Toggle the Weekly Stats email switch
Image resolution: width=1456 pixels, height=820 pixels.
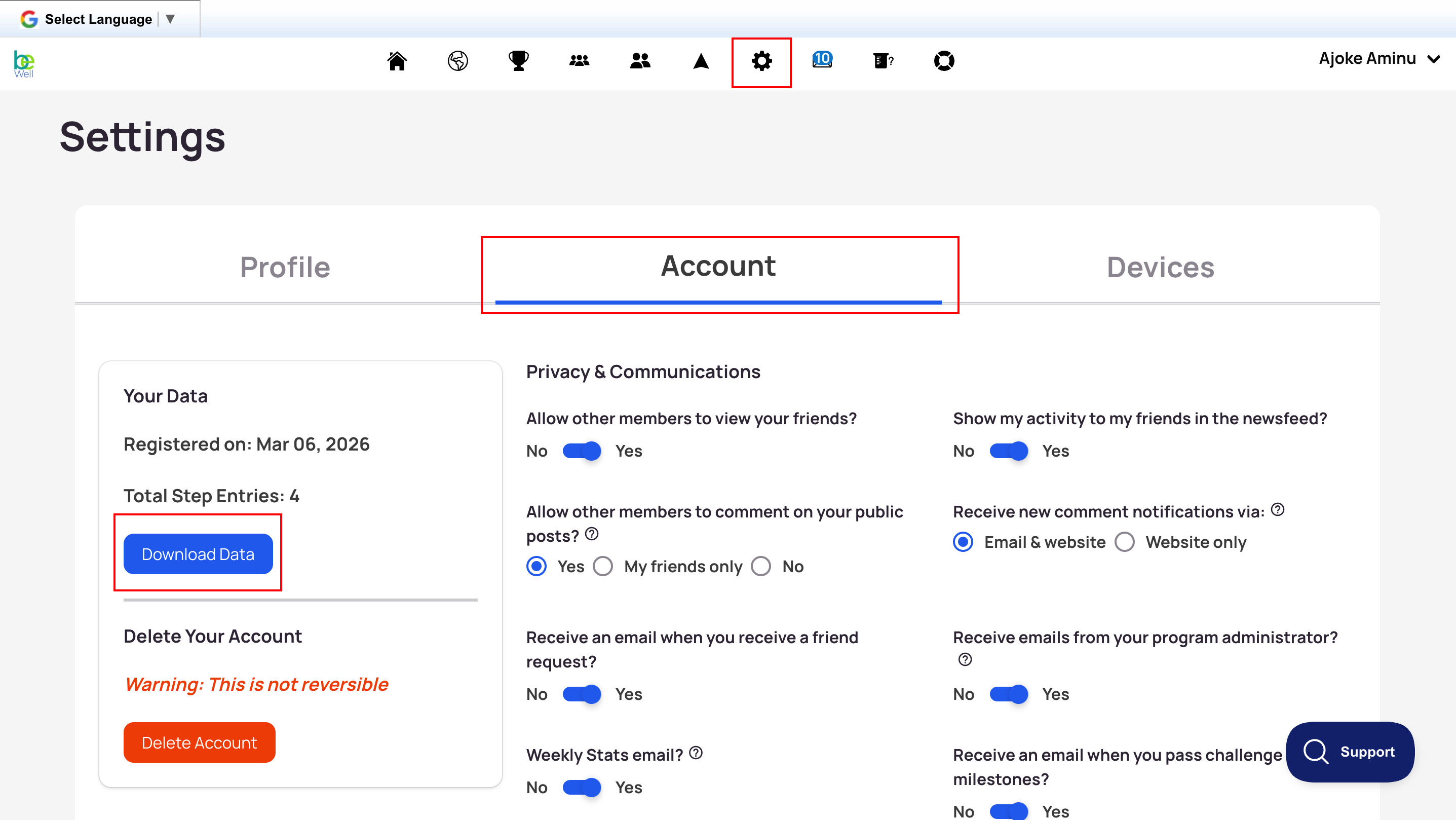click(x=582, y=787)
